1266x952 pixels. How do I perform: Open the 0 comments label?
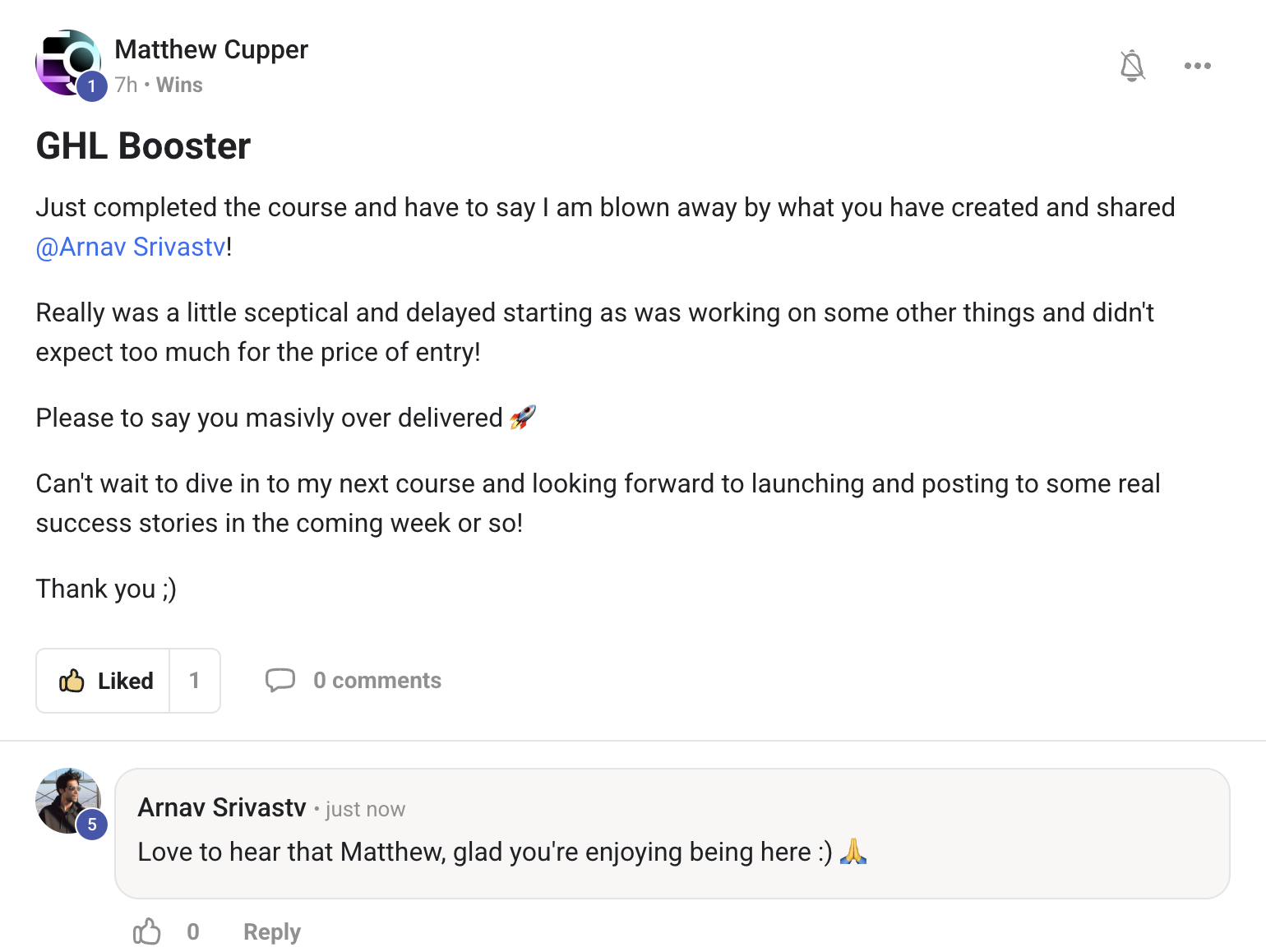(x=377, y=681)
